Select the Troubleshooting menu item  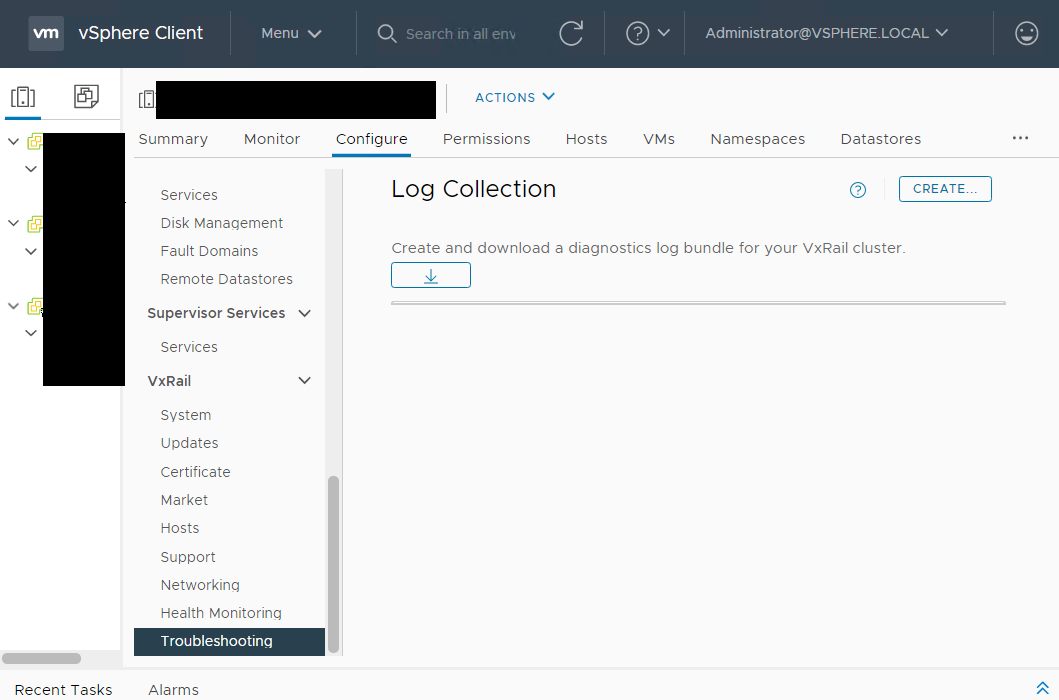(229, 641)
